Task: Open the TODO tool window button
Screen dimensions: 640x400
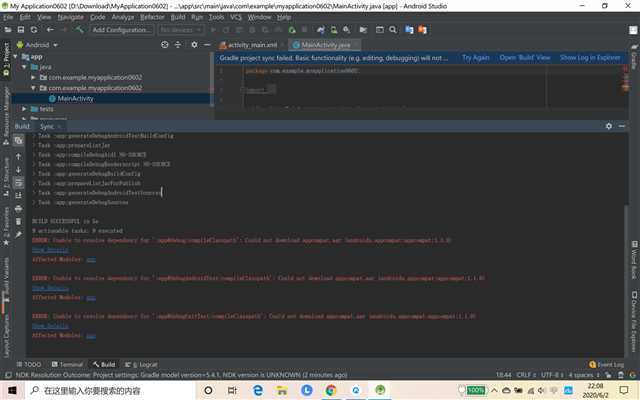Action: pos(29,364)
